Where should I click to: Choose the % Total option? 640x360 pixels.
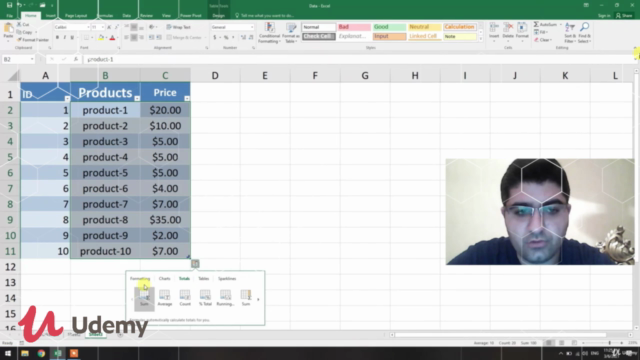(x=205, y=298)
